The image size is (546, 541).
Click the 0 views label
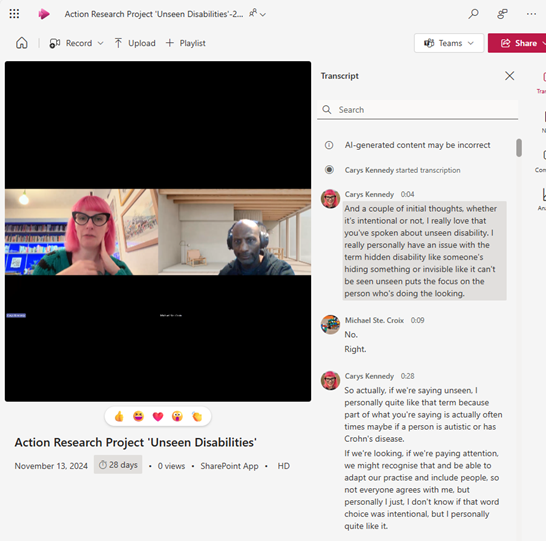click(x=171, y=466)
